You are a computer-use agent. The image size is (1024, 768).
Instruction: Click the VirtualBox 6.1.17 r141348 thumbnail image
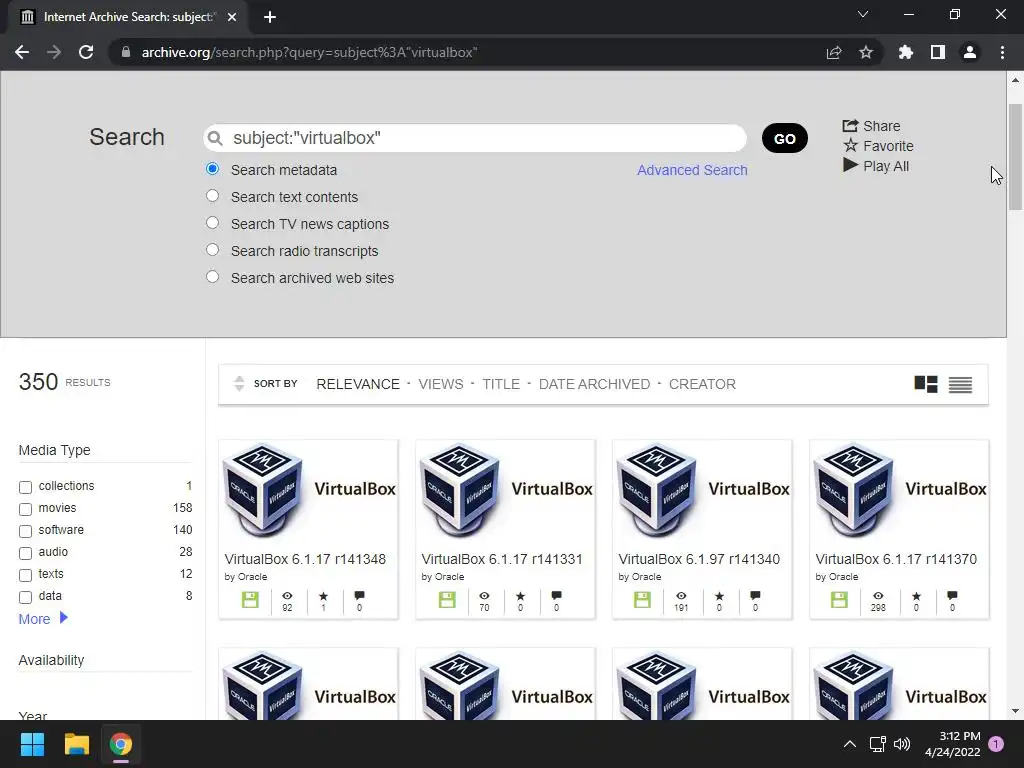308,492
